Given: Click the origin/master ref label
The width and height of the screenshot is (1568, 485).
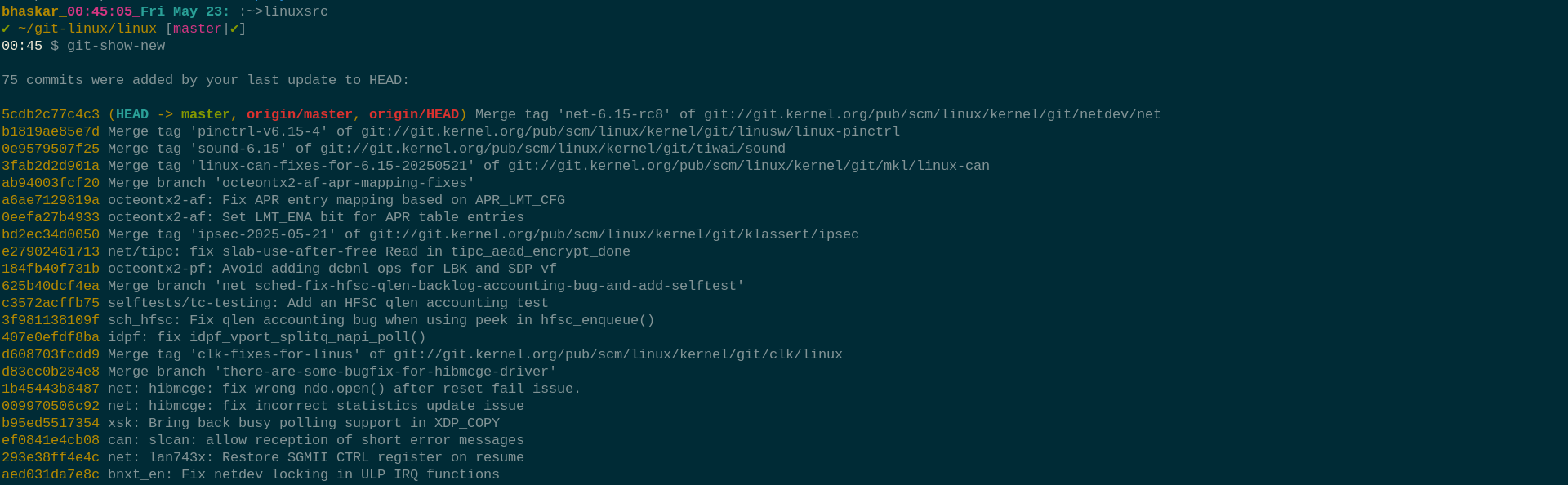Looking at the screenshot, I should [x=300, y=114].
